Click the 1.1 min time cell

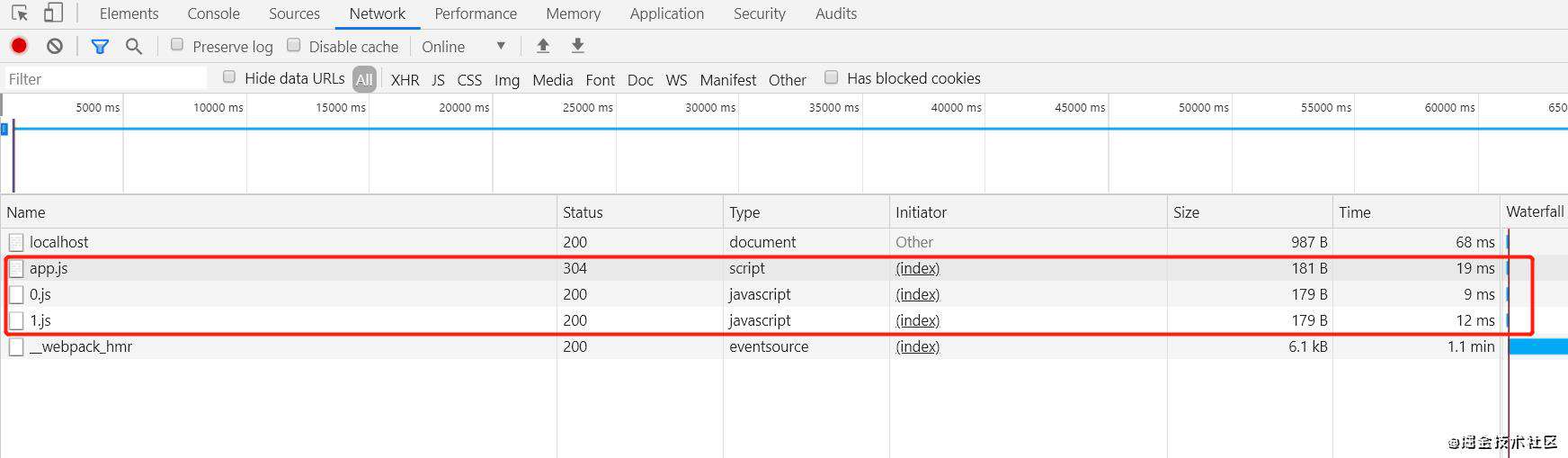click(x=1416, y=346)
